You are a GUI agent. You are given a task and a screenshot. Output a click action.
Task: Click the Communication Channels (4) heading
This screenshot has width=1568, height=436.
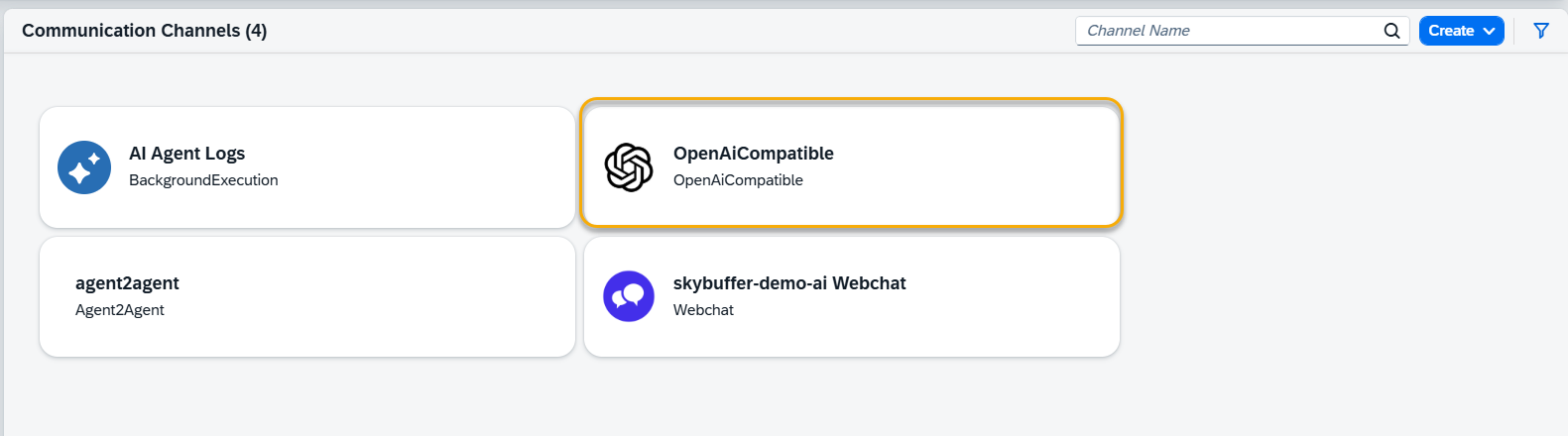point(144,31)
